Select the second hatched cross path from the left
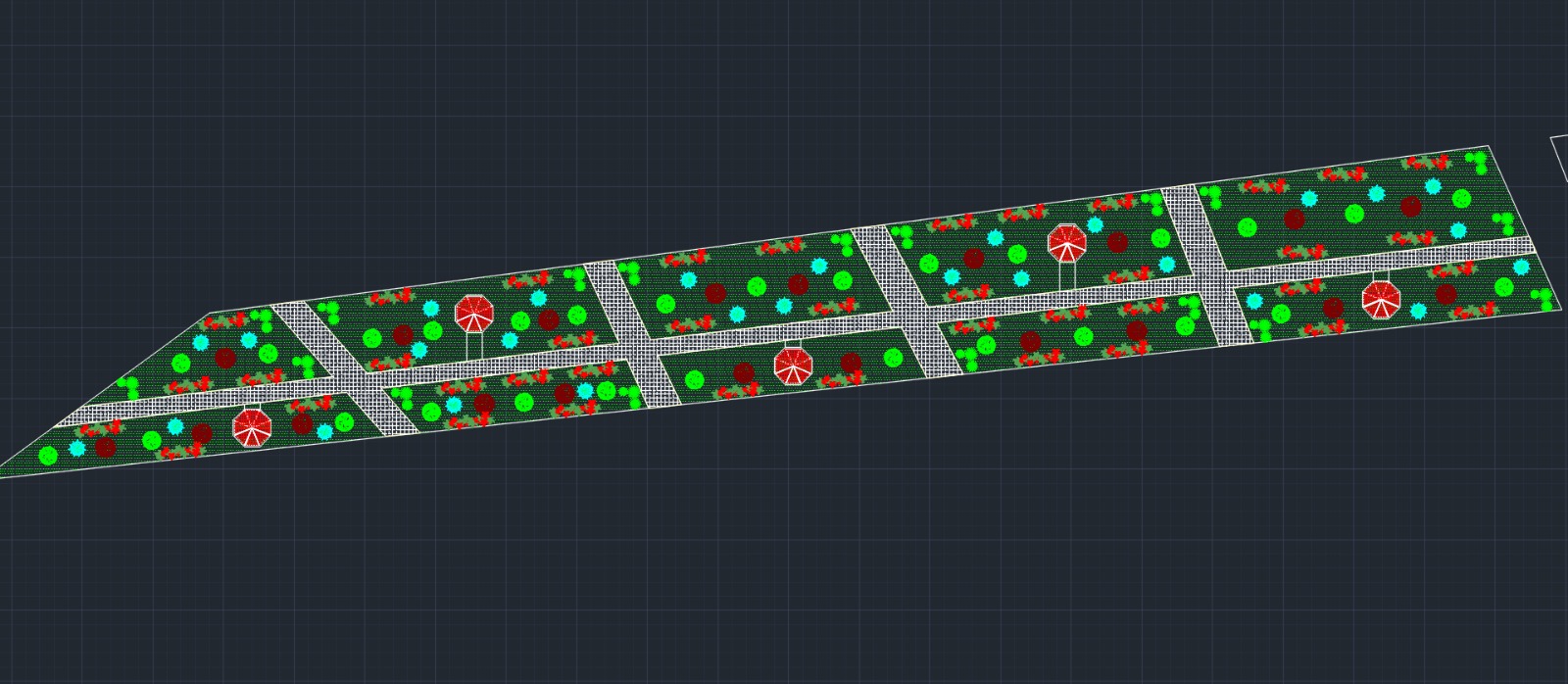This screenshot has height=684, width=1568. pos(633,333)
